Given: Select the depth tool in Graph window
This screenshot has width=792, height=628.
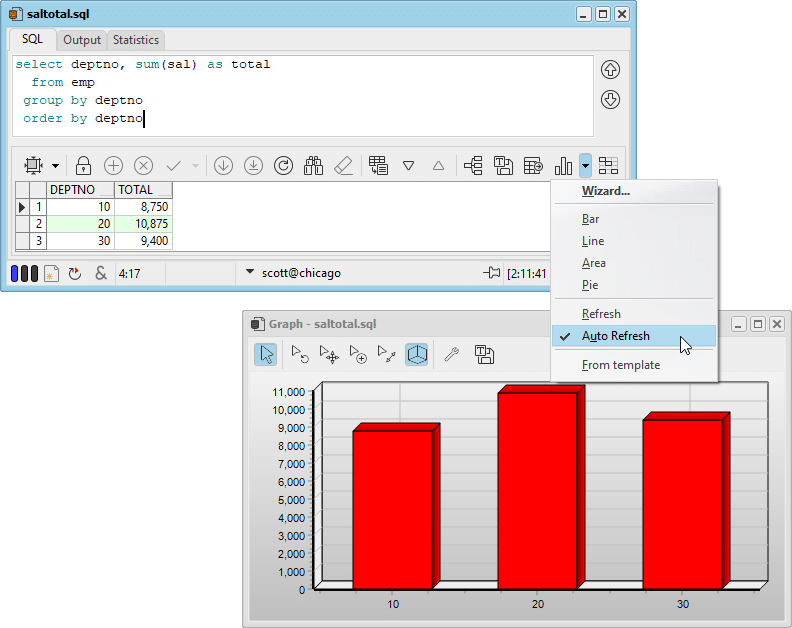Looking at the screenshot, I should [387, 354].
